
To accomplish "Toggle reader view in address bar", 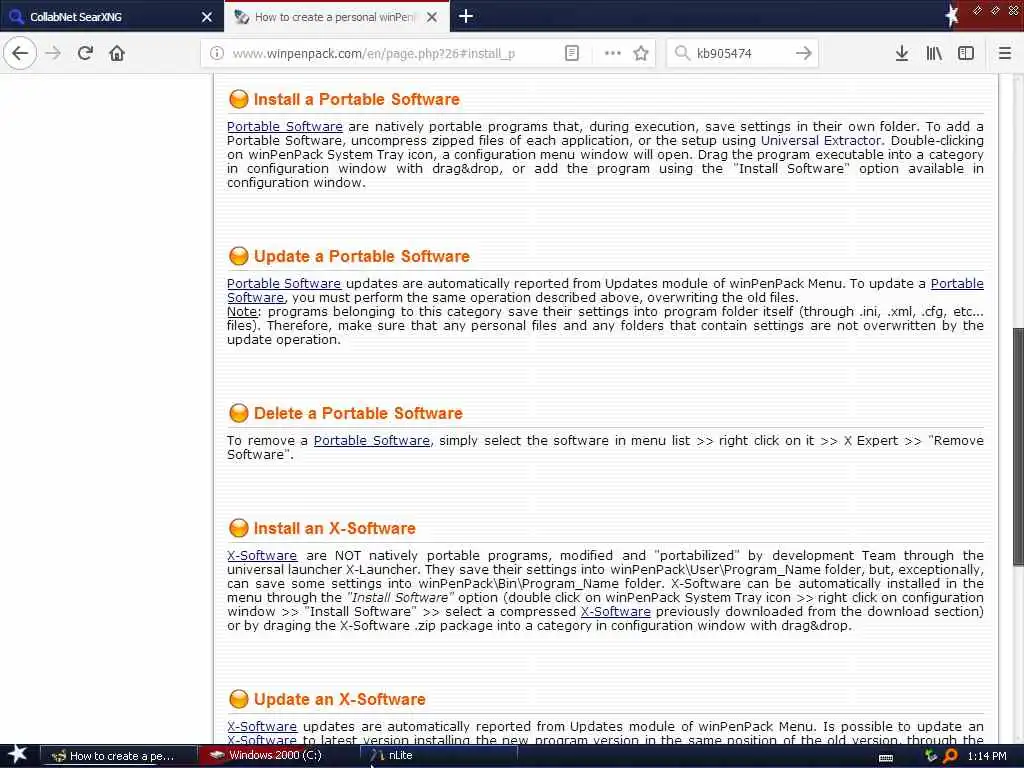I will click(571, 54).
